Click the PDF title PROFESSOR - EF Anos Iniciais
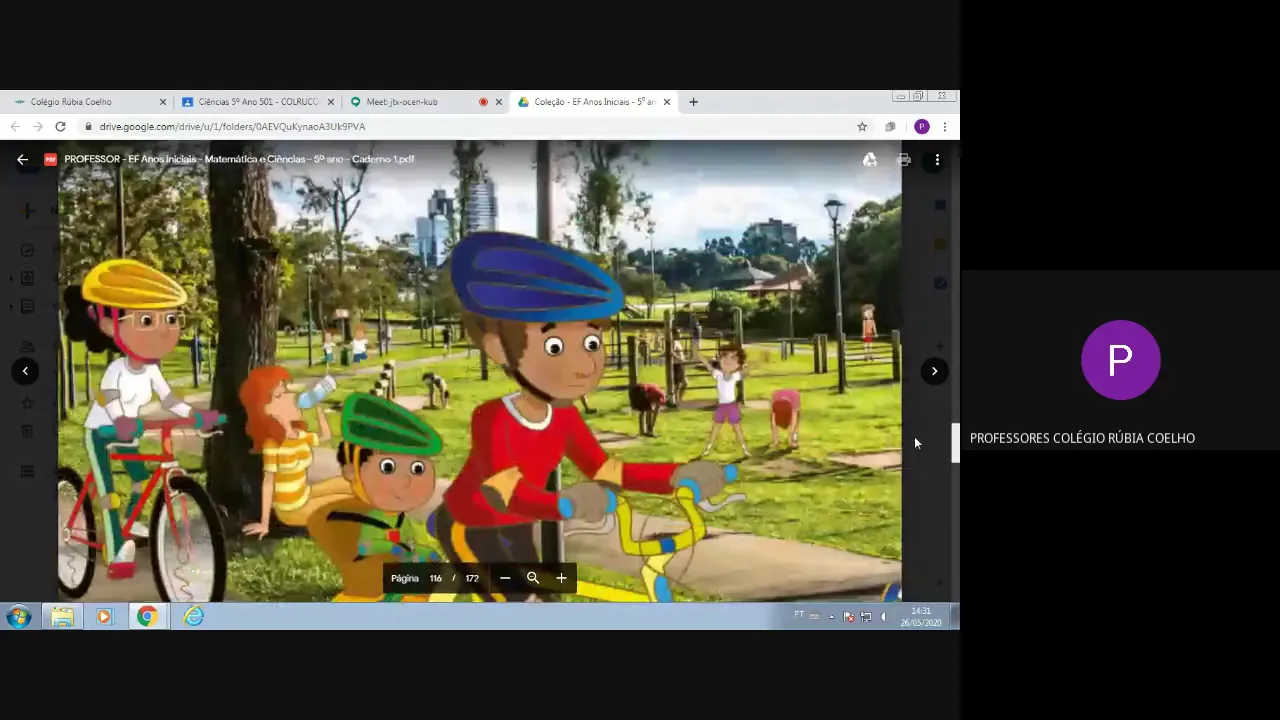The image size is (1280, 720). [x=240, y=159]
